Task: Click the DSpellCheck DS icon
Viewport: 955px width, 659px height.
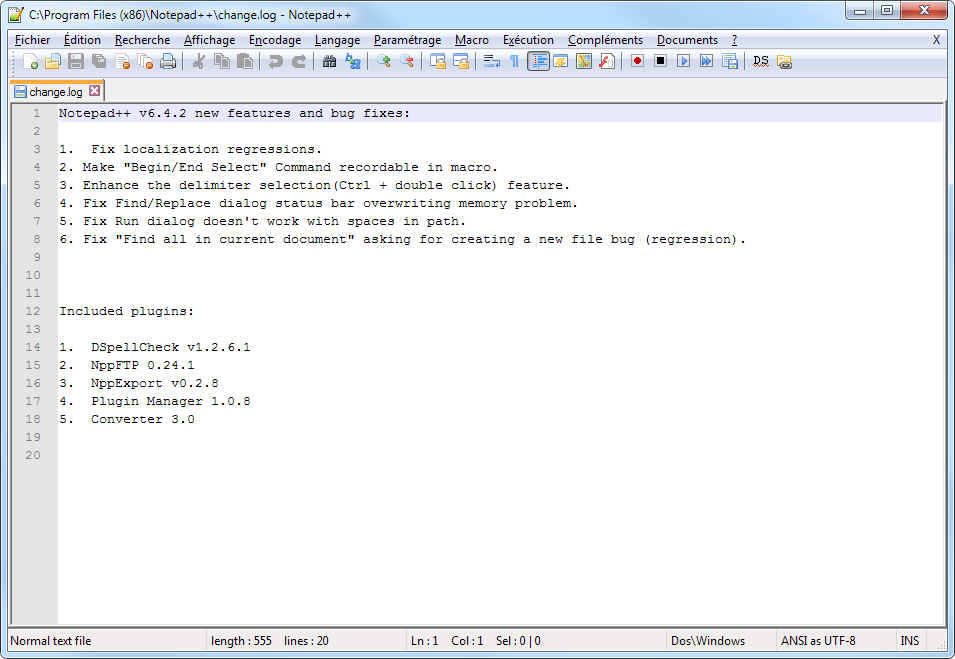Action: (761, 61)
